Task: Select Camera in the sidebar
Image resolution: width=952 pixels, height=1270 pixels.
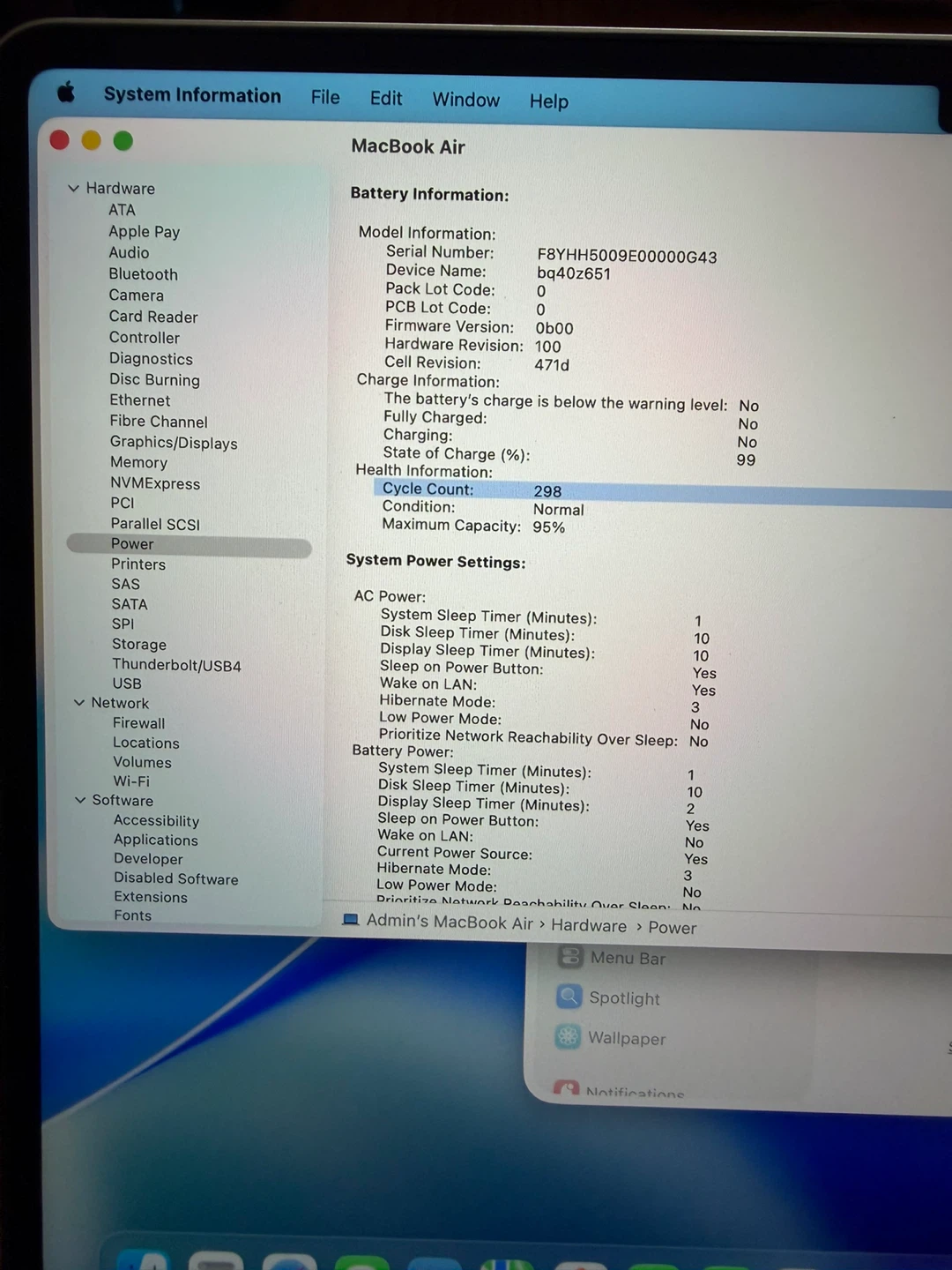Action: coord(136,295)
